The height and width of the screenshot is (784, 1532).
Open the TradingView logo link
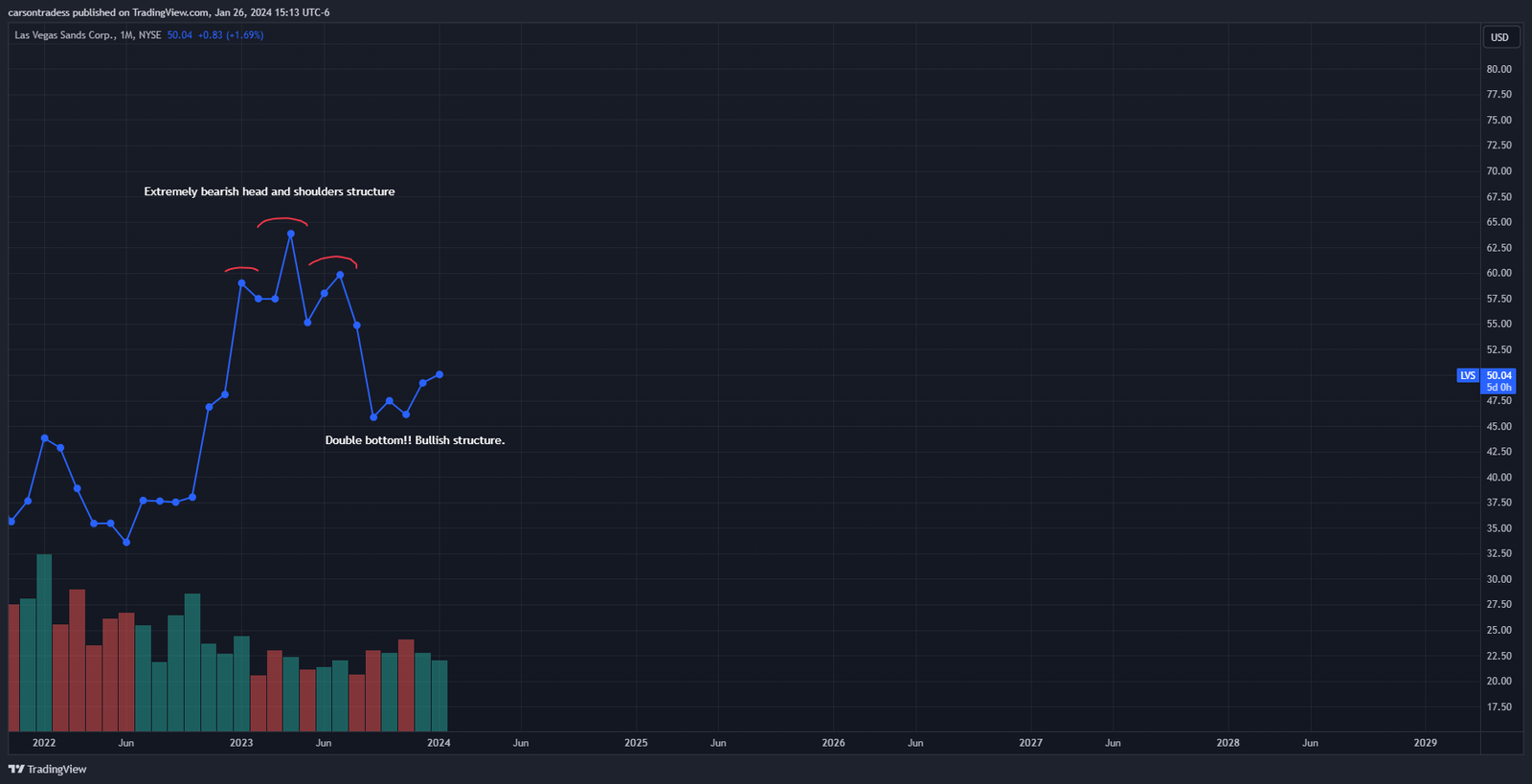[48, 769]
